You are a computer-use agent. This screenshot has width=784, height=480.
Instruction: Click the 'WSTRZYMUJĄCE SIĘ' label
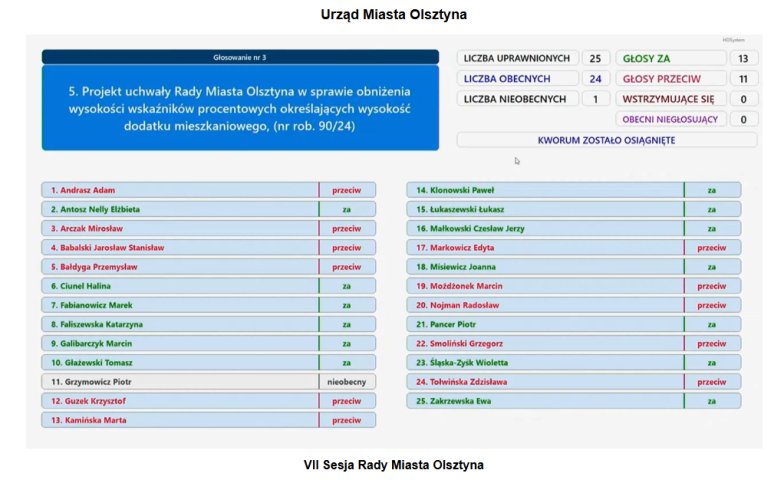(x=670, y=99)
